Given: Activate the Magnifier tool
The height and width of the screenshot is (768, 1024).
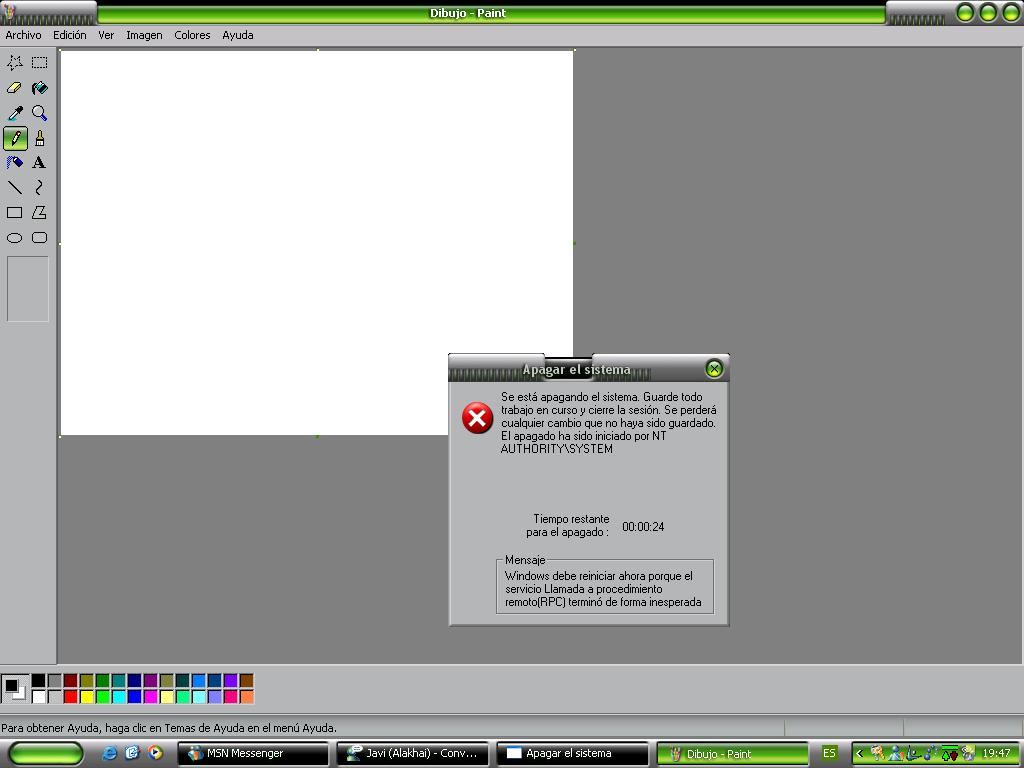Looking at the screenshot, I should point(40,113).
